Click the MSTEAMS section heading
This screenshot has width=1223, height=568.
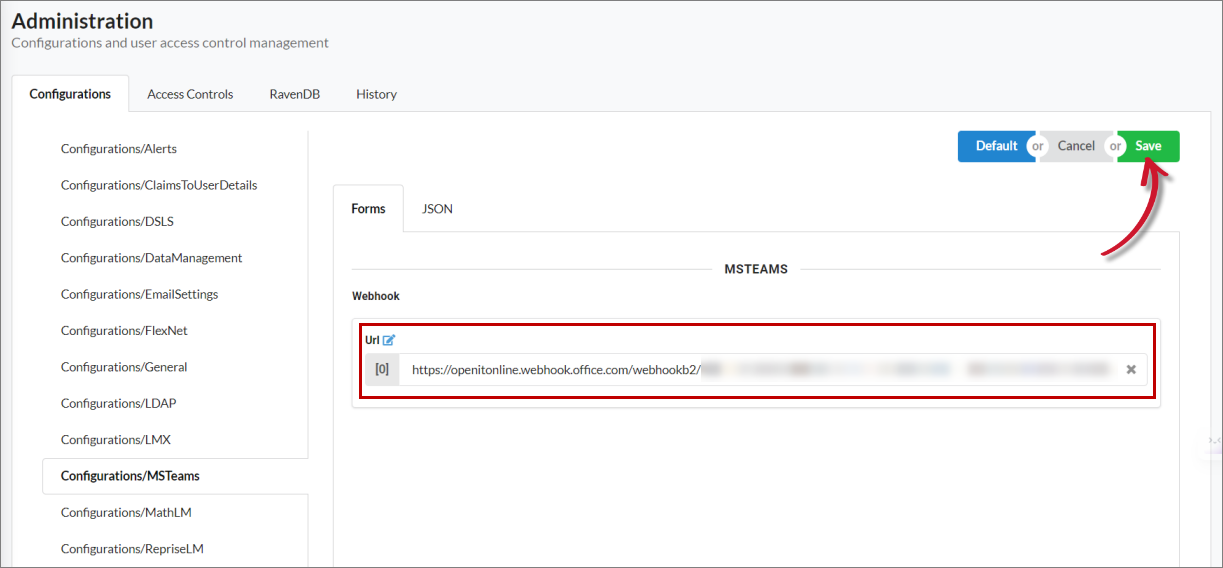tap(756, 269)
